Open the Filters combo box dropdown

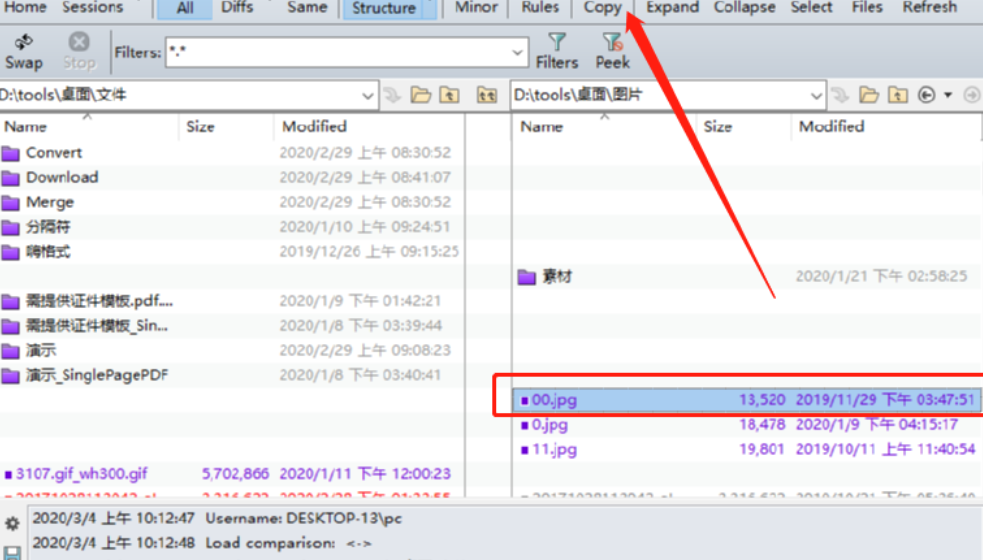tap(517, 52)
